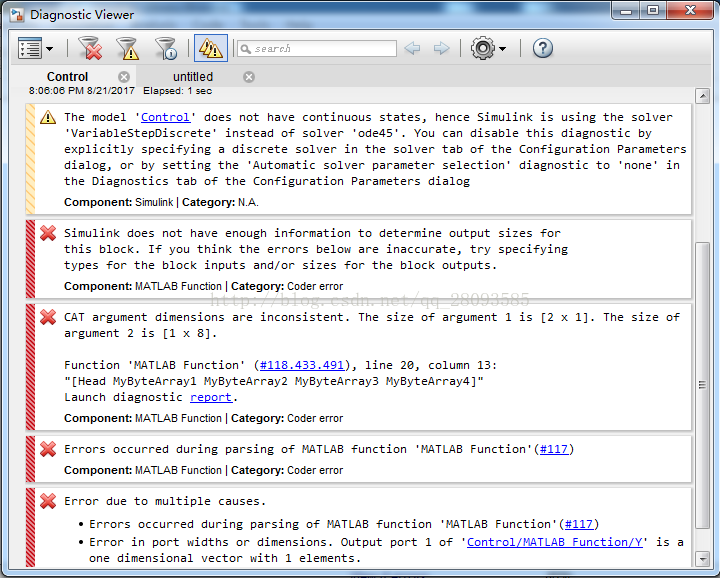Viewport: 720px width, 578px height.
Task: Go to previous search result arrow
Action: pos(412,48)
